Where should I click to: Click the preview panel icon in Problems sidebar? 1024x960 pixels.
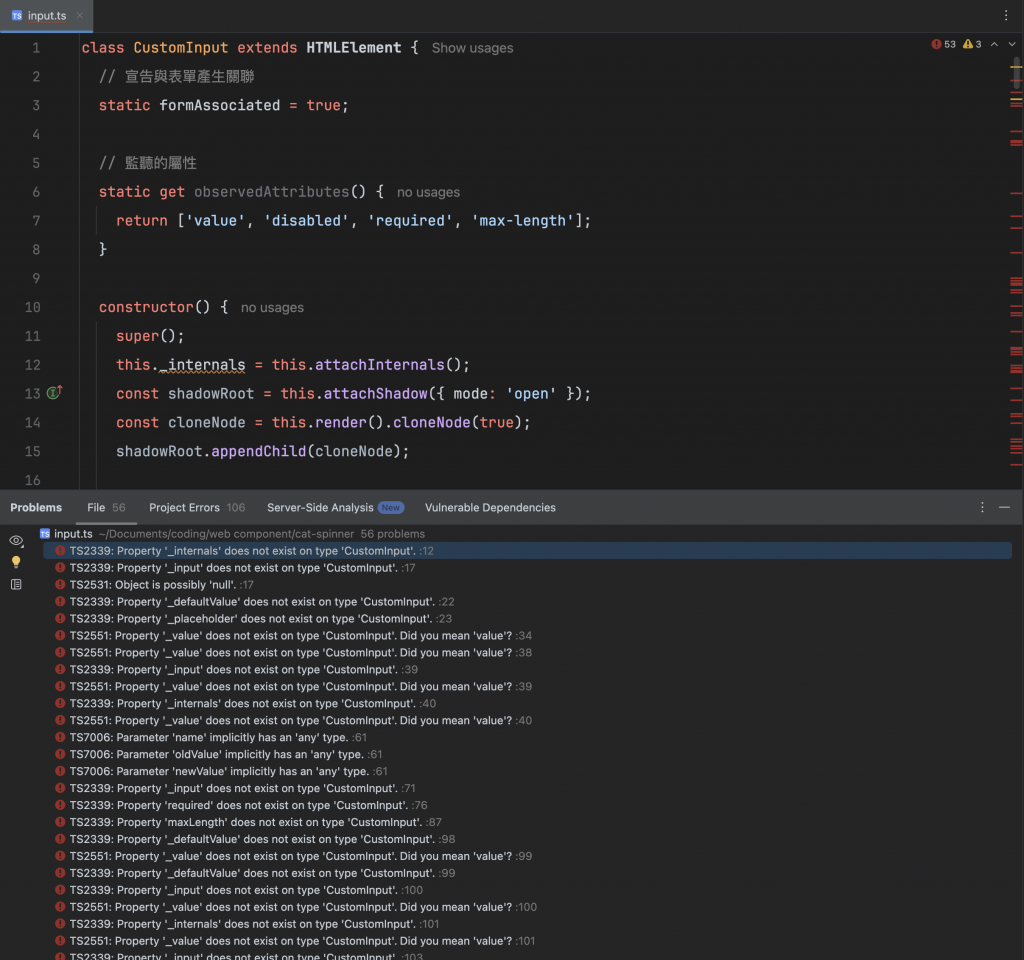click(x=16, y=584)
